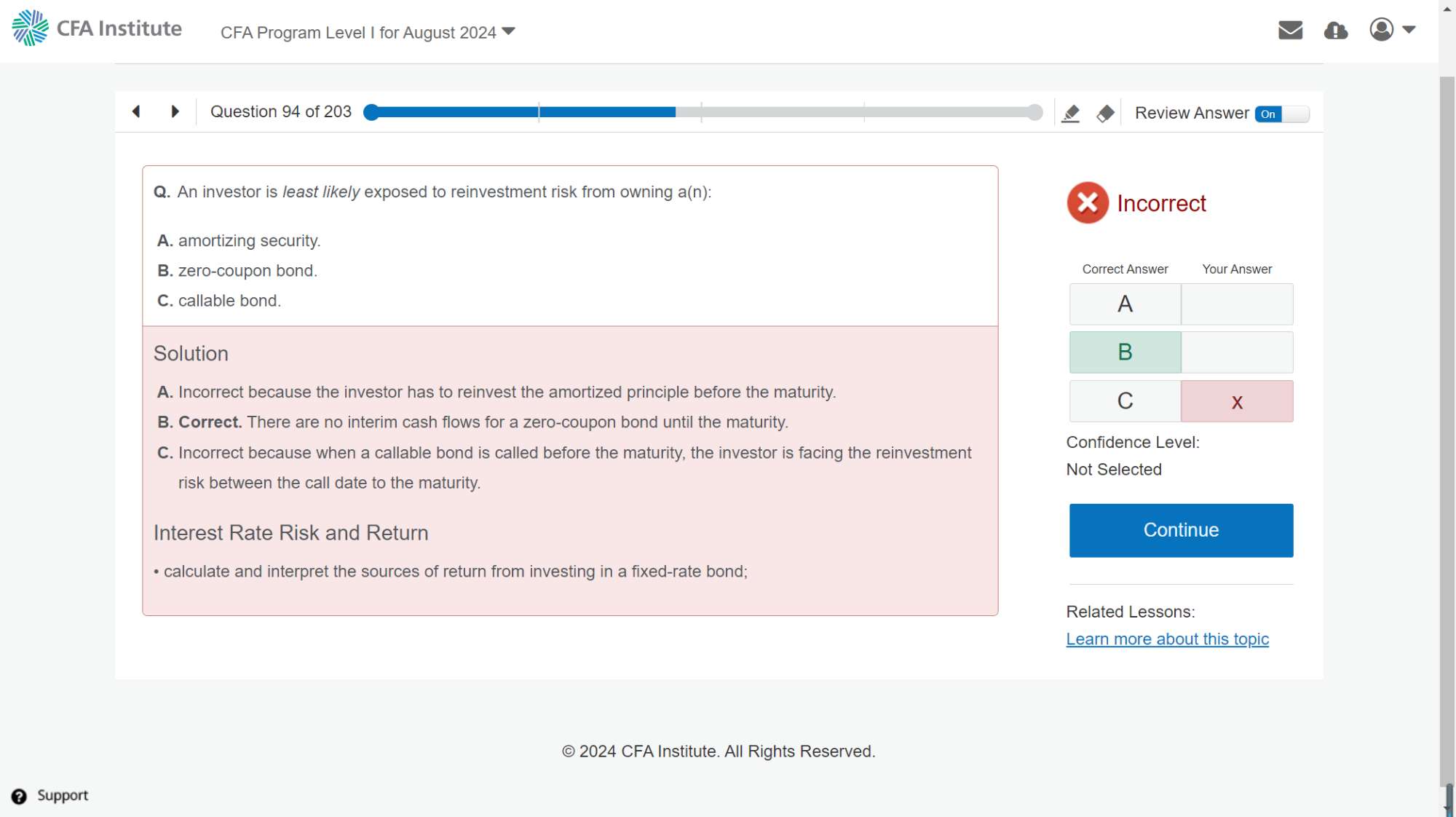1456x817 pixels.
Task: Click the end of the progress bar
Action: pos(1034,112)
